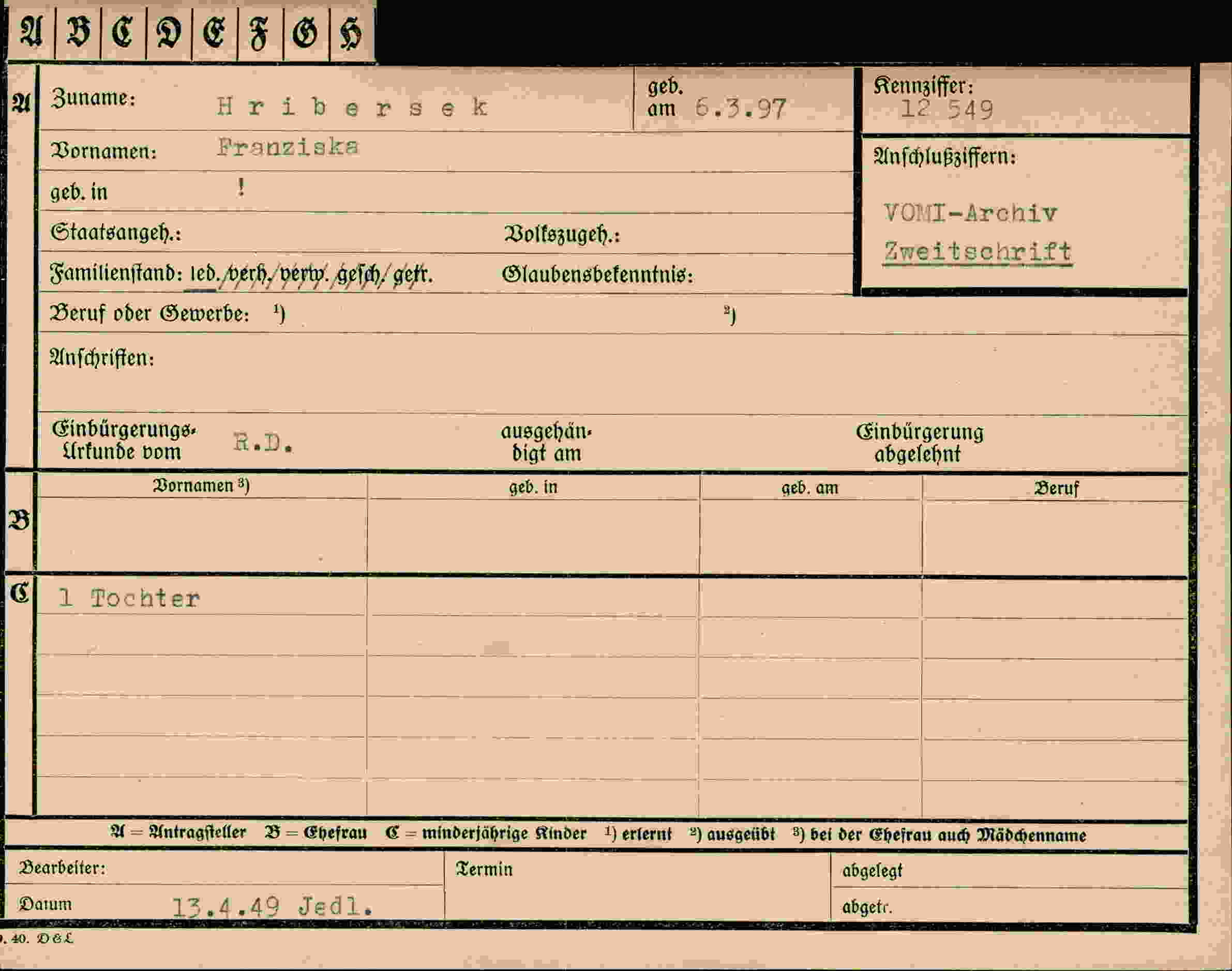Click the 'Termin' label
This screenshot has height=971, width=1232.
[x=485, y=869]
